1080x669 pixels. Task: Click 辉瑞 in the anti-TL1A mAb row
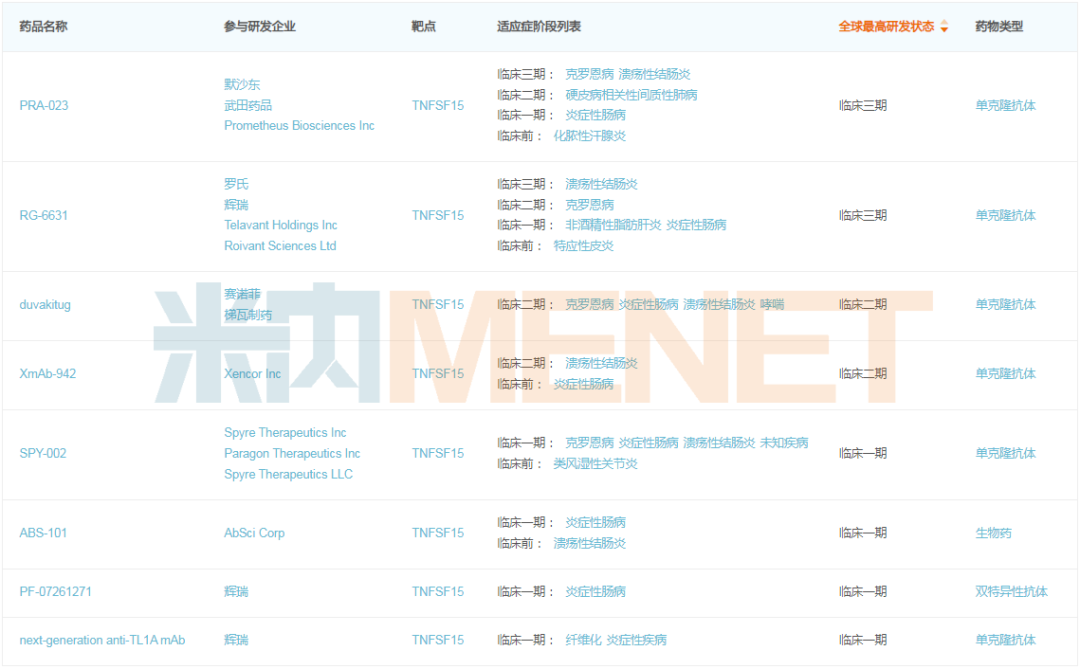click(236, 640)
